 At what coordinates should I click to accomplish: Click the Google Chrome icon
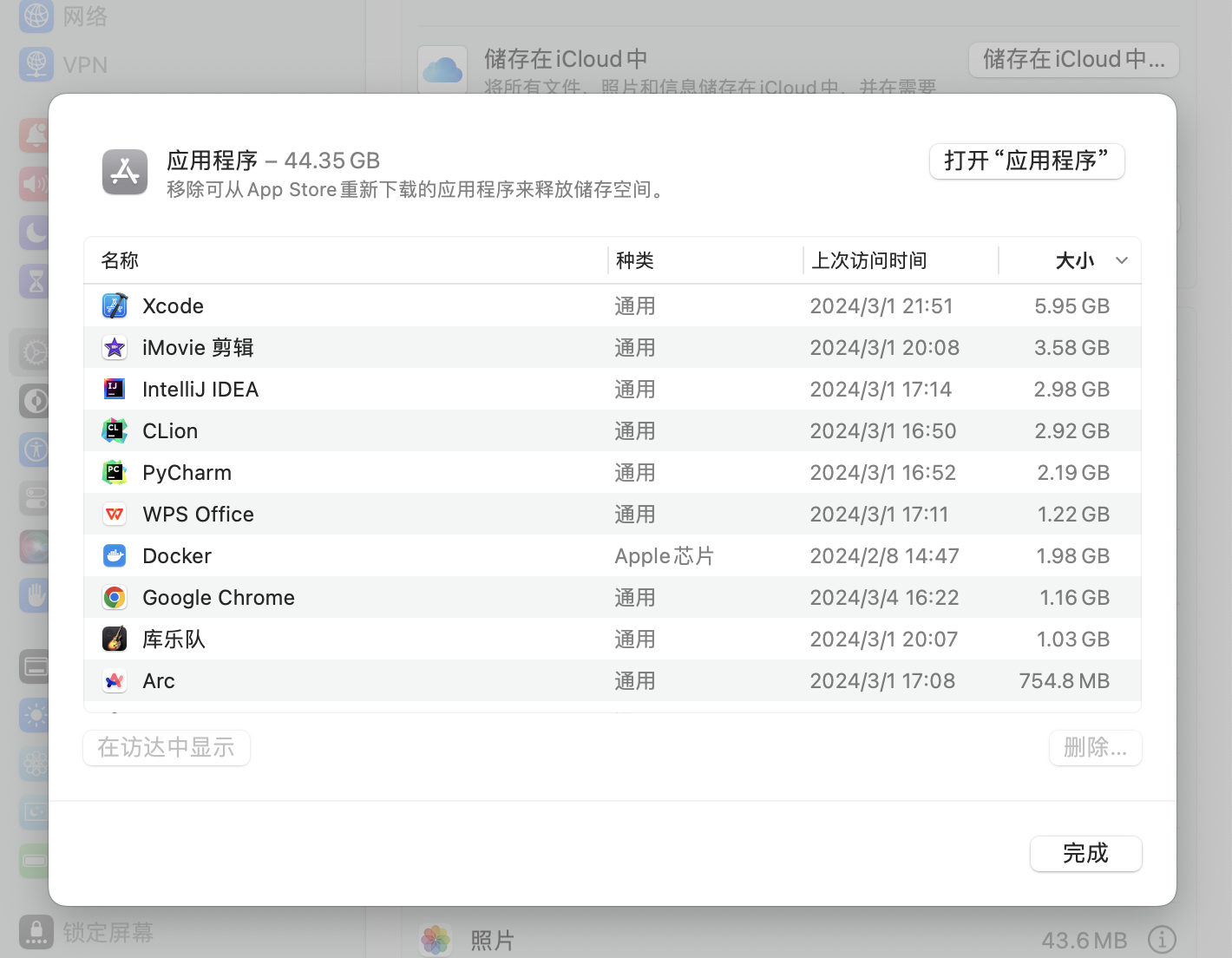[x=115, y=598]
